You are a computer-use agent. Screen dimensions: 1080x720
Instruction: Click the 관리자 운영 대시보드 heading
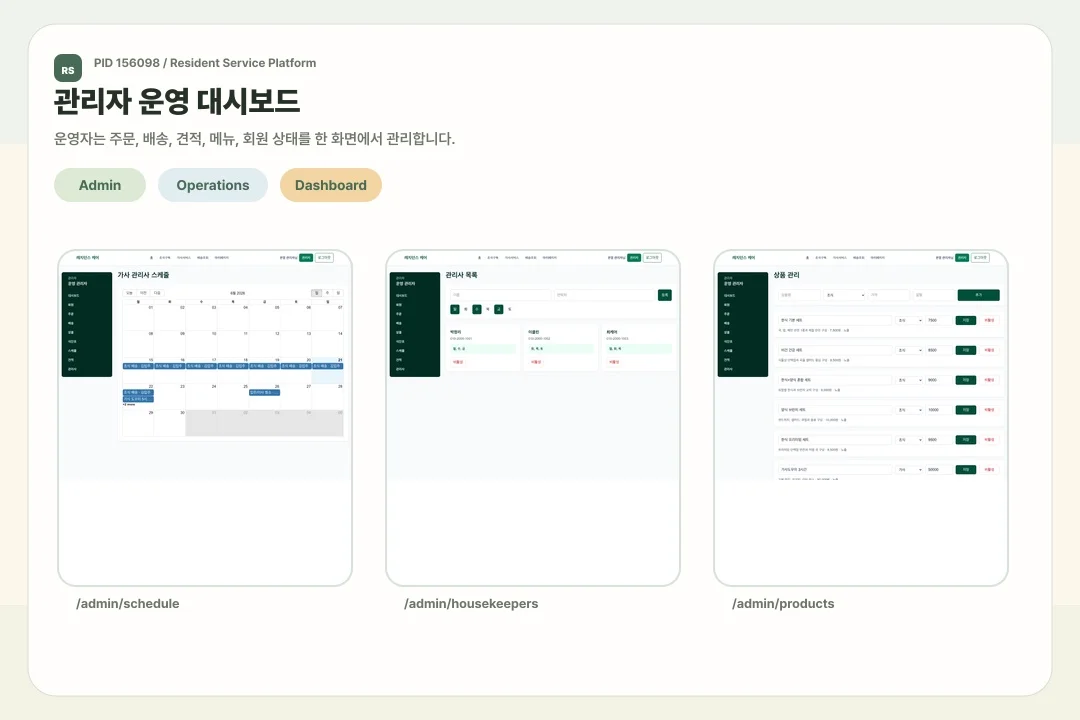pos(177,101)
